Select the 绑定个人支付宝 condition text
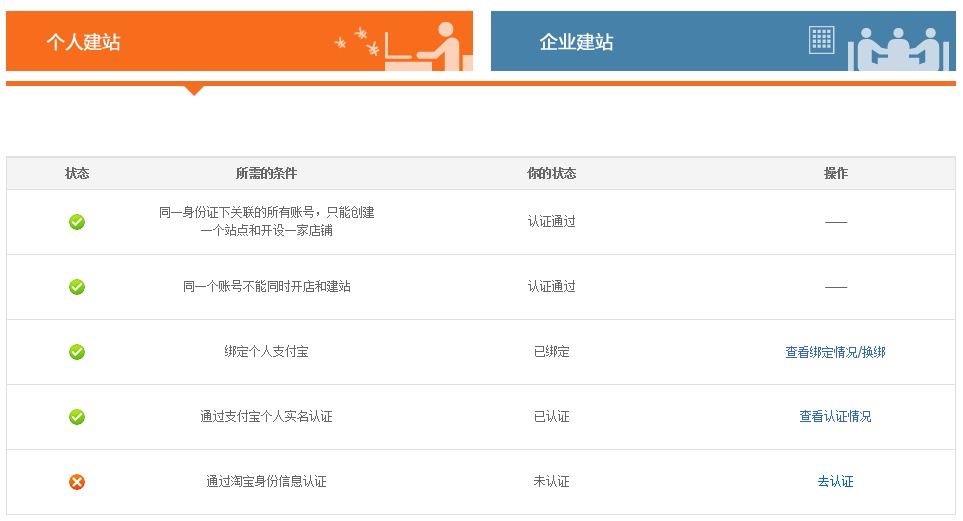 (x=266, y=351)
